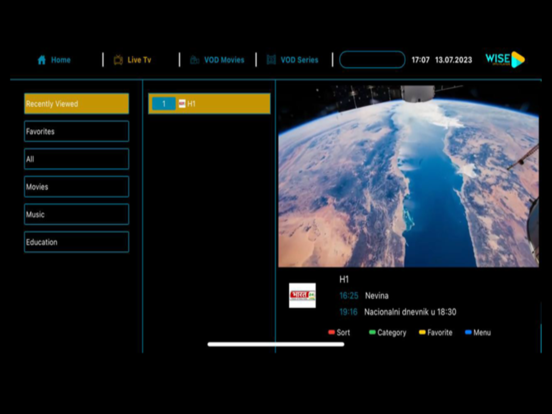Click the channel logo thumbnail below preview
Viewport: 552px width, 414px height.
coord(302,295)
